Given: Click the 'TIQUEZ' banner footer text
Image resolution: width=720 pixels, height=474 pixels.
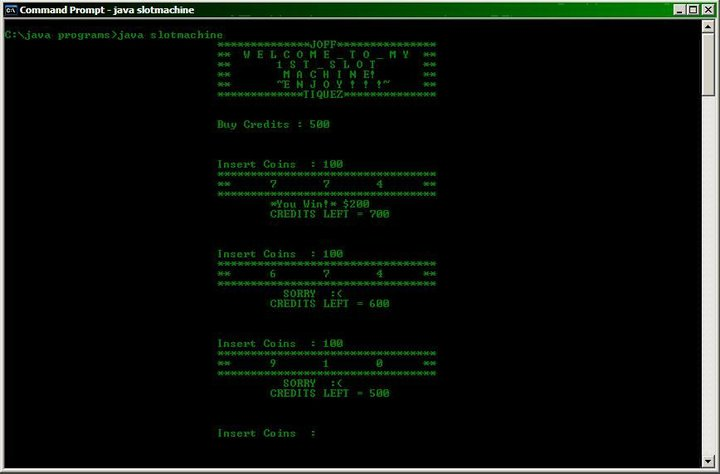Looking at the screenshot, I should tap(323, 95).
